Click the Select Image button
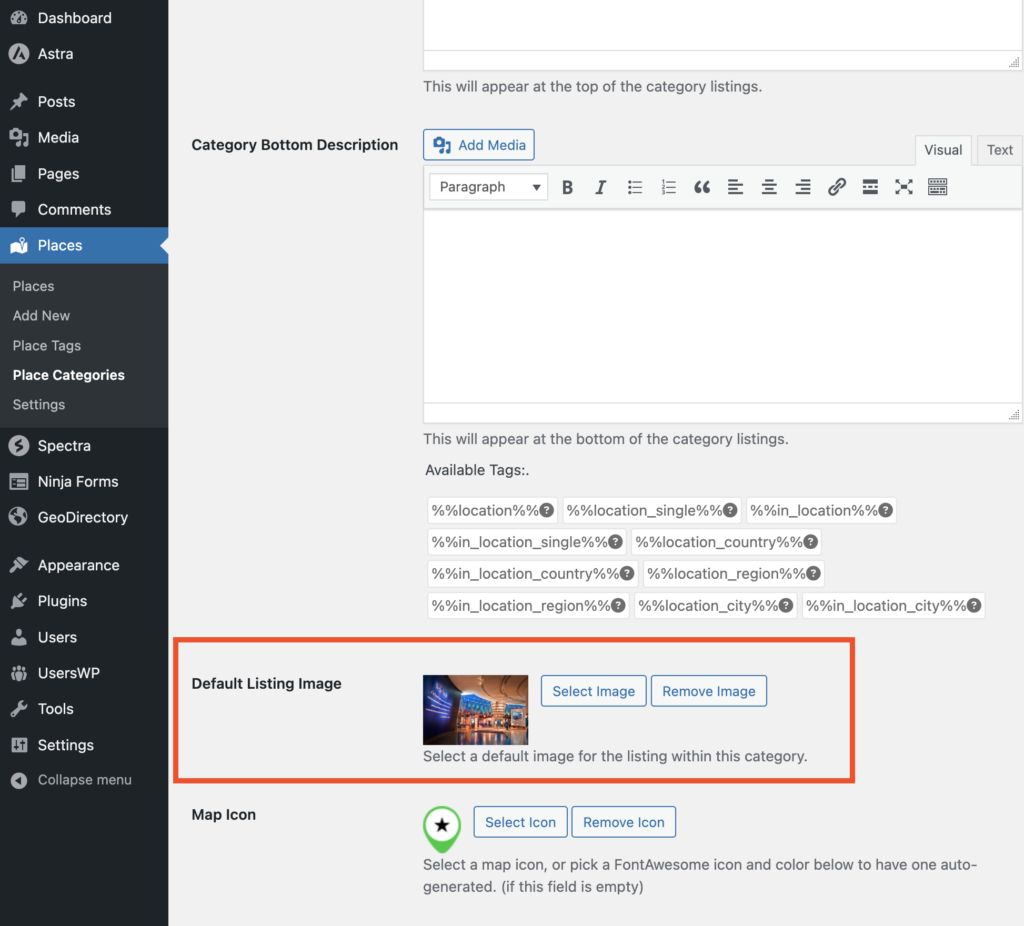The image size is (1024, 926). (x=594, y=691)
